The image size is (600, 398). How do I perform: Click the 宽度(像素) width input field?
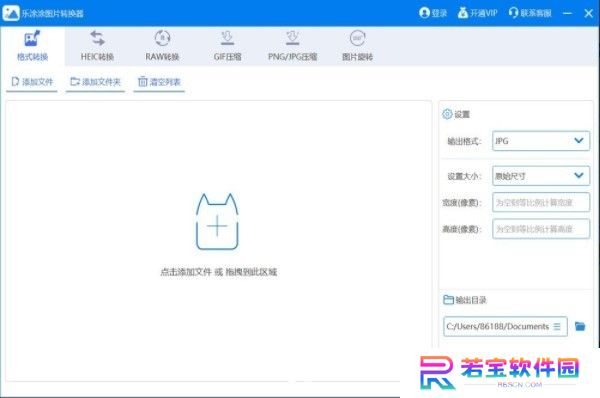click(x=541, y=202)
